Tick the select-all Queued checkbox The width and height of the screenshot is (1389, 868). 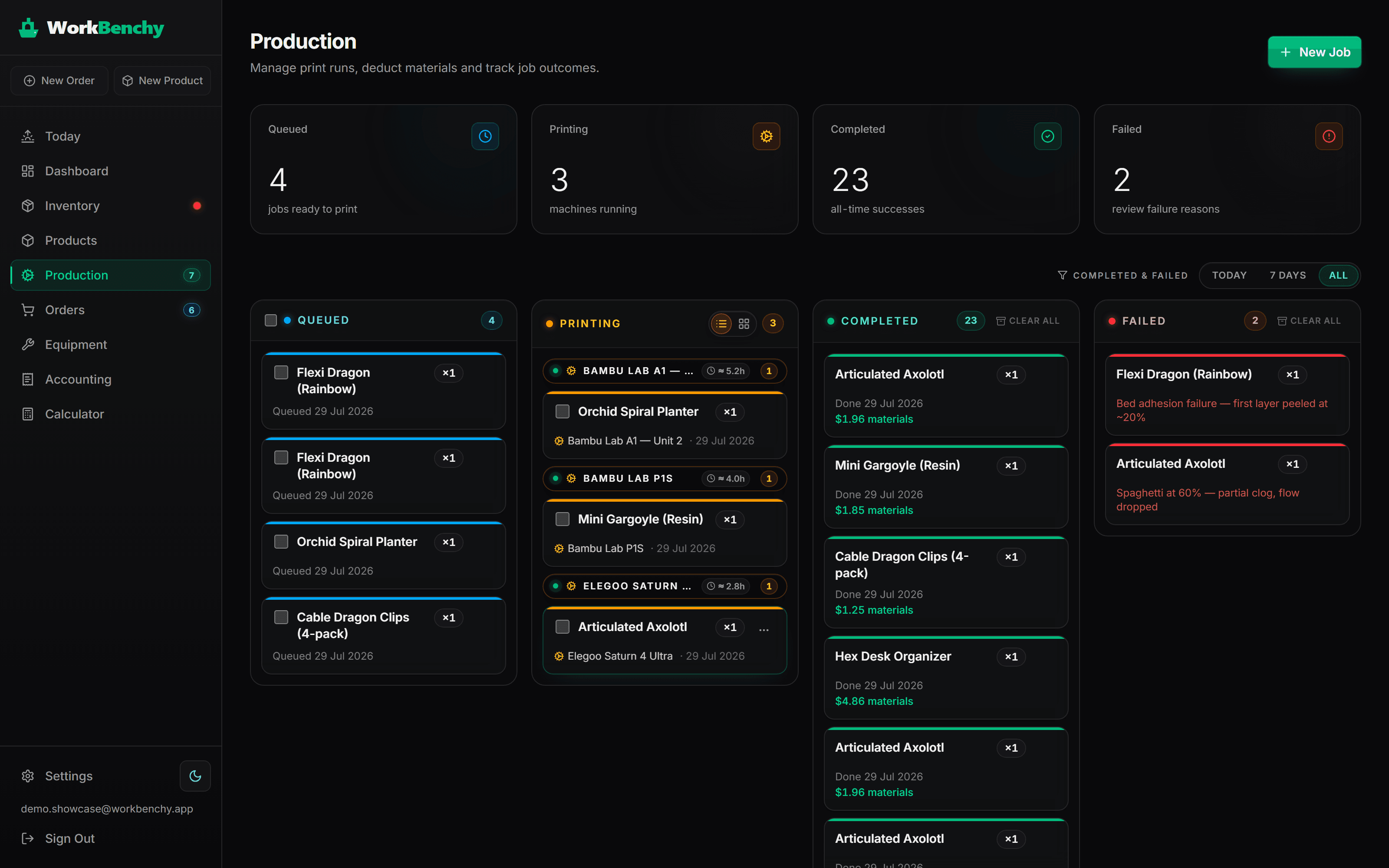(x=271, y=320)
